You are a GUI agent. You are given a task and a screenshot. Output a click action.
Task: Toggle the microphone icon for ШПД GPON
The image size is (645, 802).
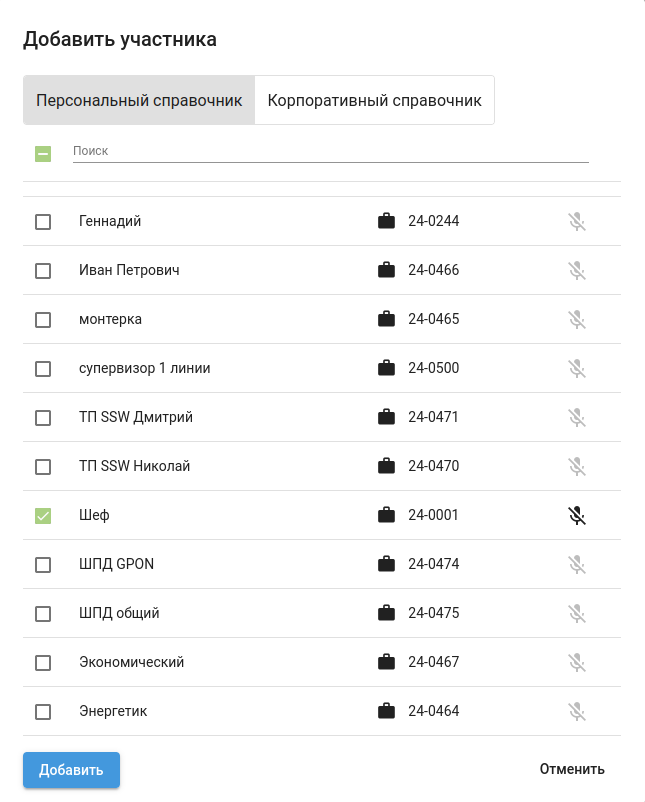pos(576,564)
